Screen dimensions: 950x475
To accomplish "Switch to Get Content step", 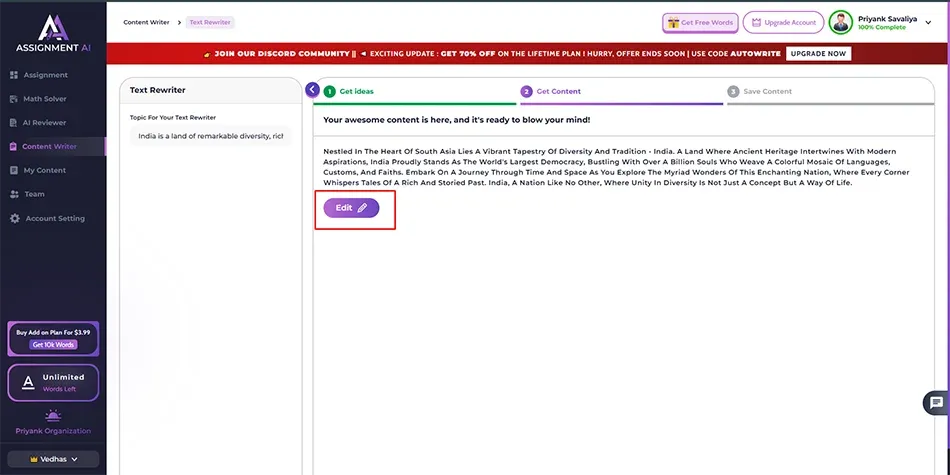I will coord(558,91).
